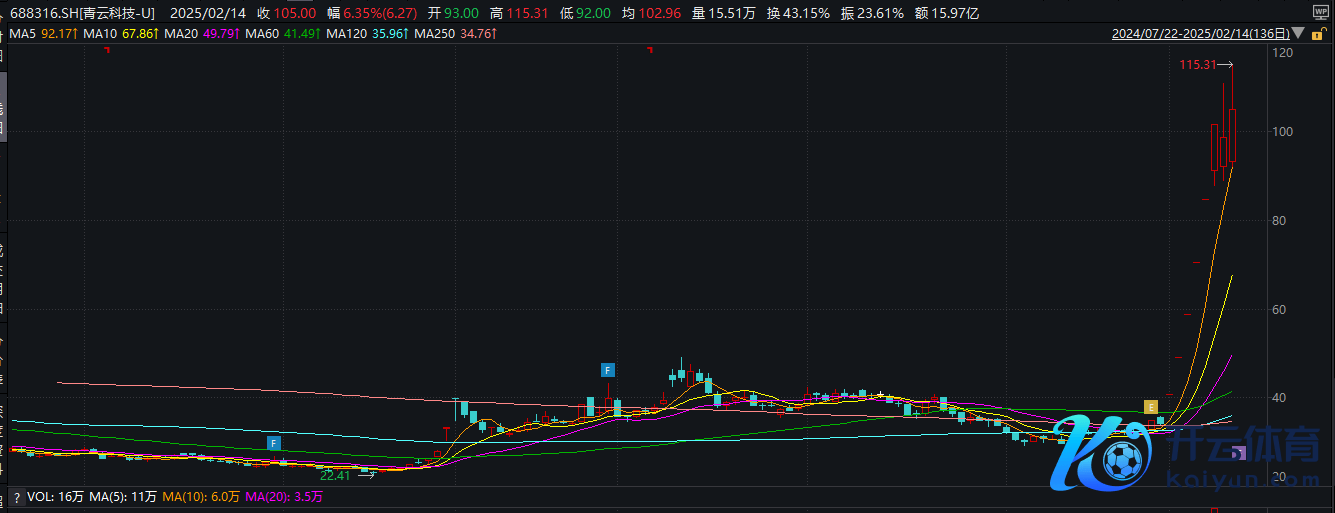Screen dimensions: 1335x513
Task: Click the 22.41 low price marker
Action: (x=335, y=475)
